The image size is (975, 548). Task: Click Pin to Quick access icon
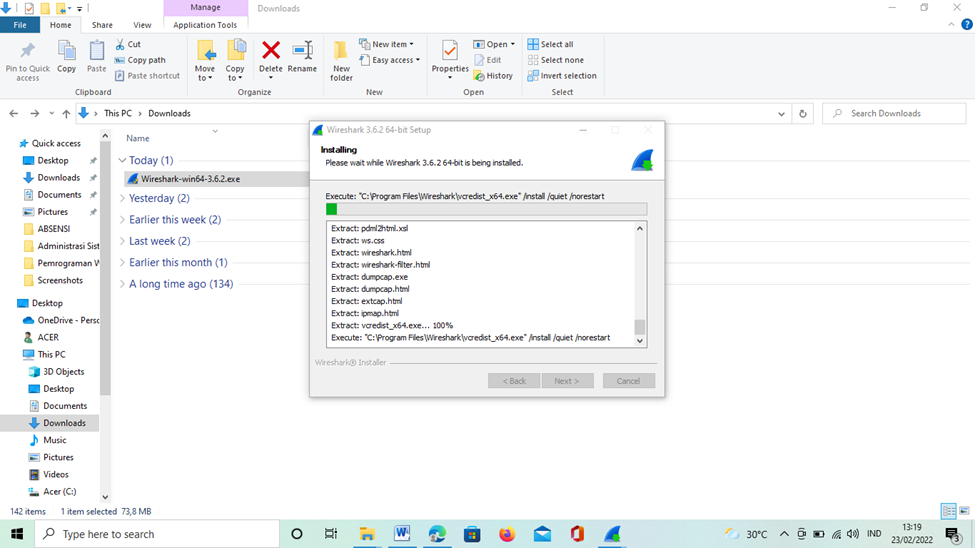pos(27,51)
